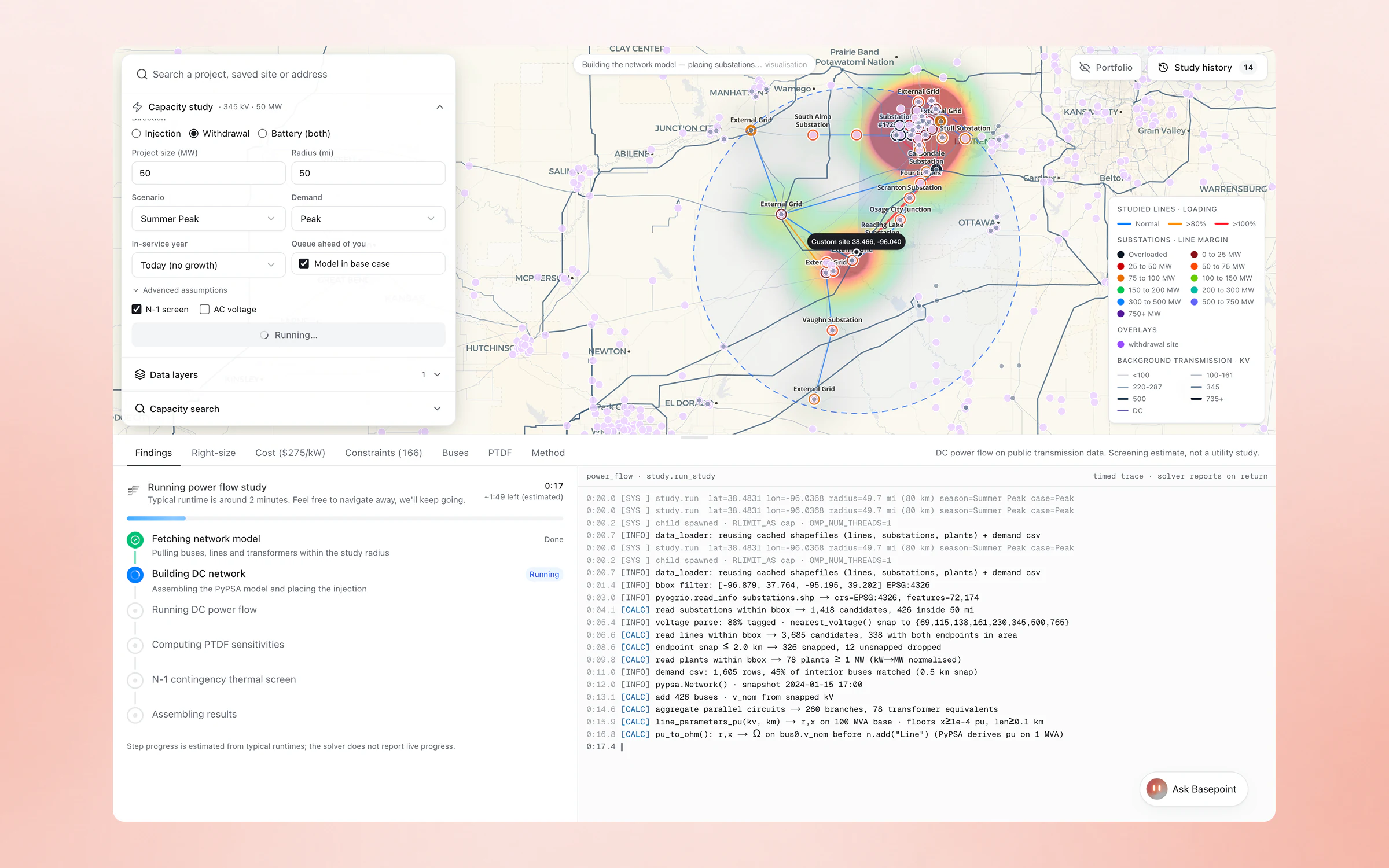This screenshot has width=1389, height=868.
Task: Select the Injection radio button
Action: pos(136,134)
